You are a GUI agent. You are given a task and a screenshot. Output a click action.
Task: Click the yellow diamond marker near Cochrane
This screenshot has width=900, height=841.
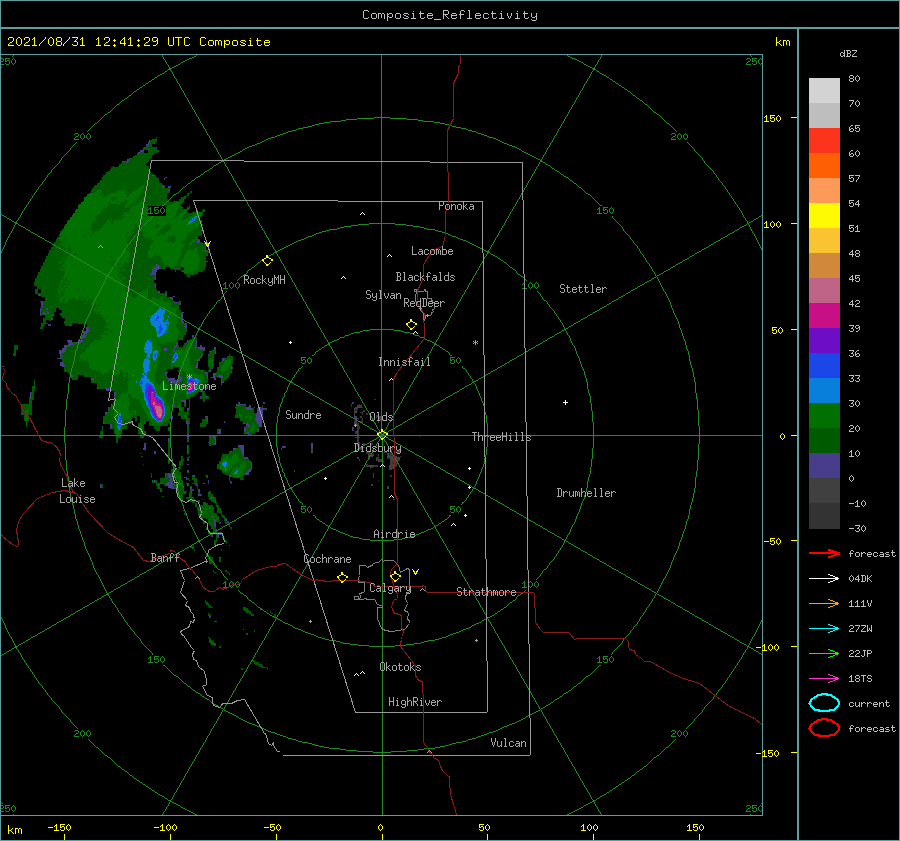(x=342, y=577)
